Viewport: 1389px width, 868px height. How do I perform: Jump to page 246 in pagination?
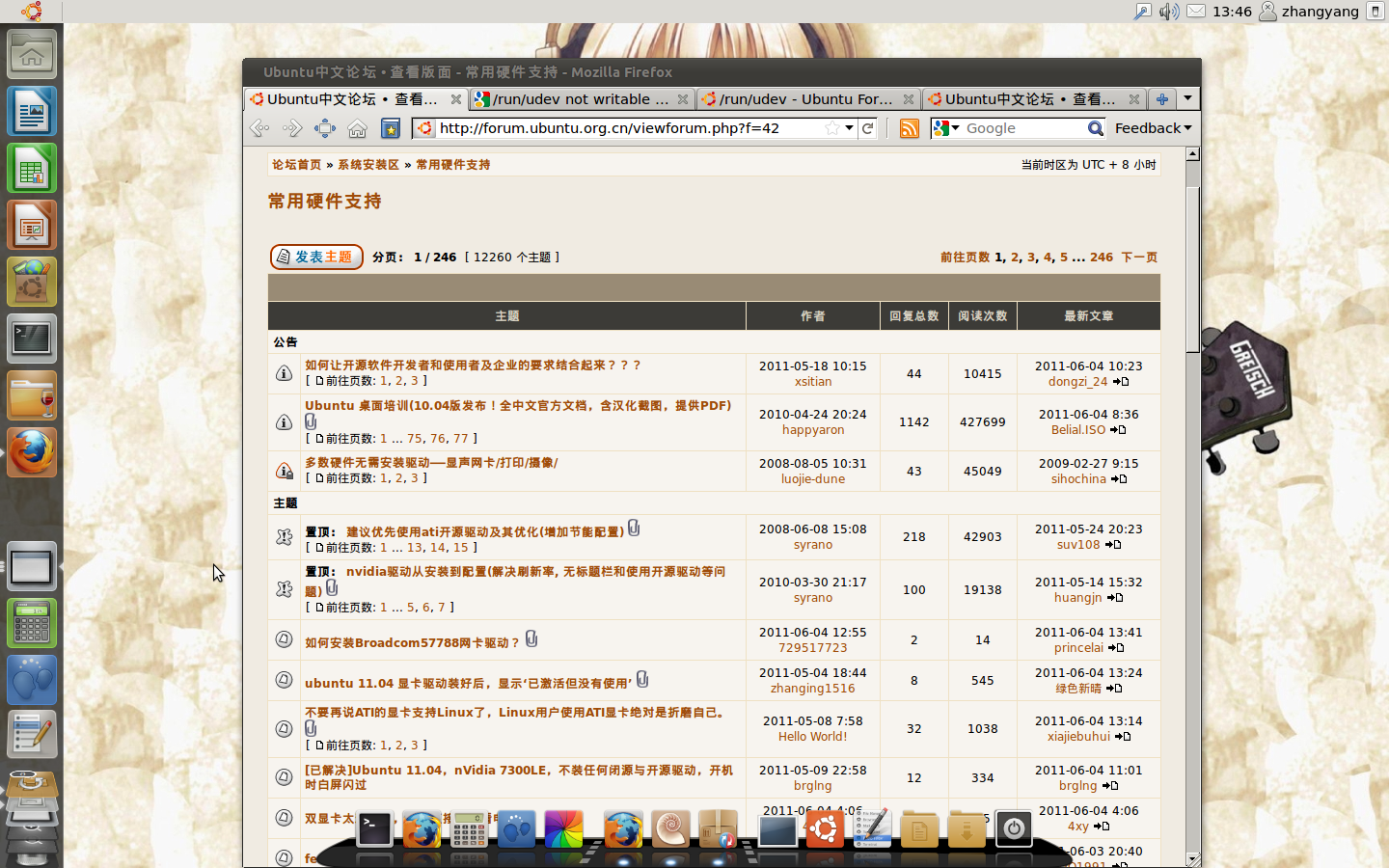[1102, 258]
